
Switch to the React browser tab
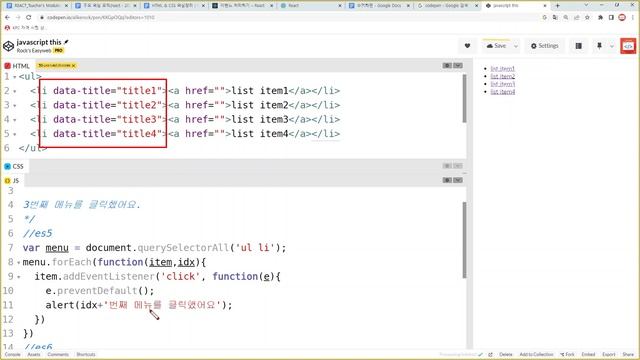point(311,6)
